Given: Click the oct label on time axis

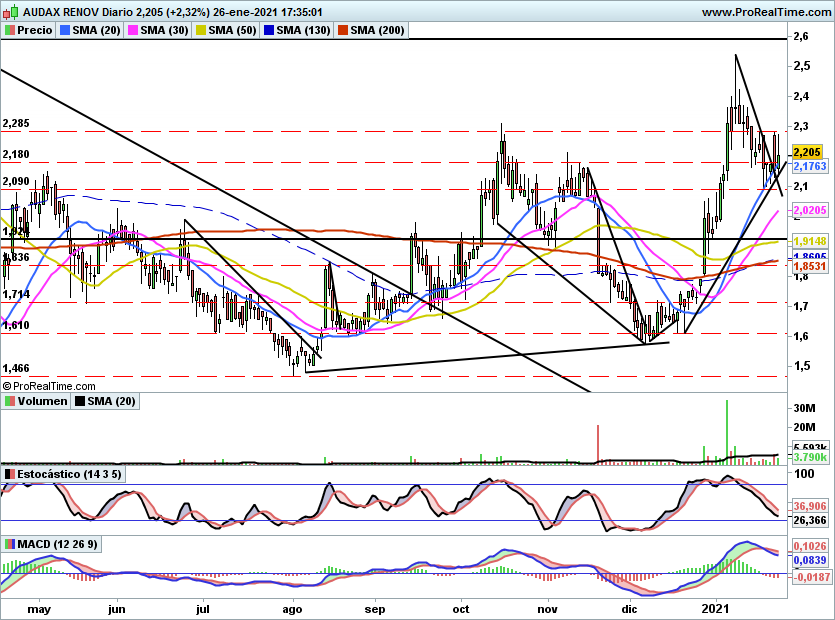Looking at the screenshot, I should tap(461, 609).
